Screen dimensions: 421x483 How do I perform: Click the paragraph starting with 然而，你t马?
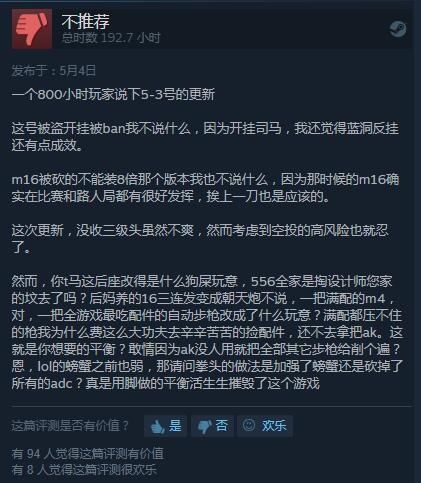click(x=207, y=332)
